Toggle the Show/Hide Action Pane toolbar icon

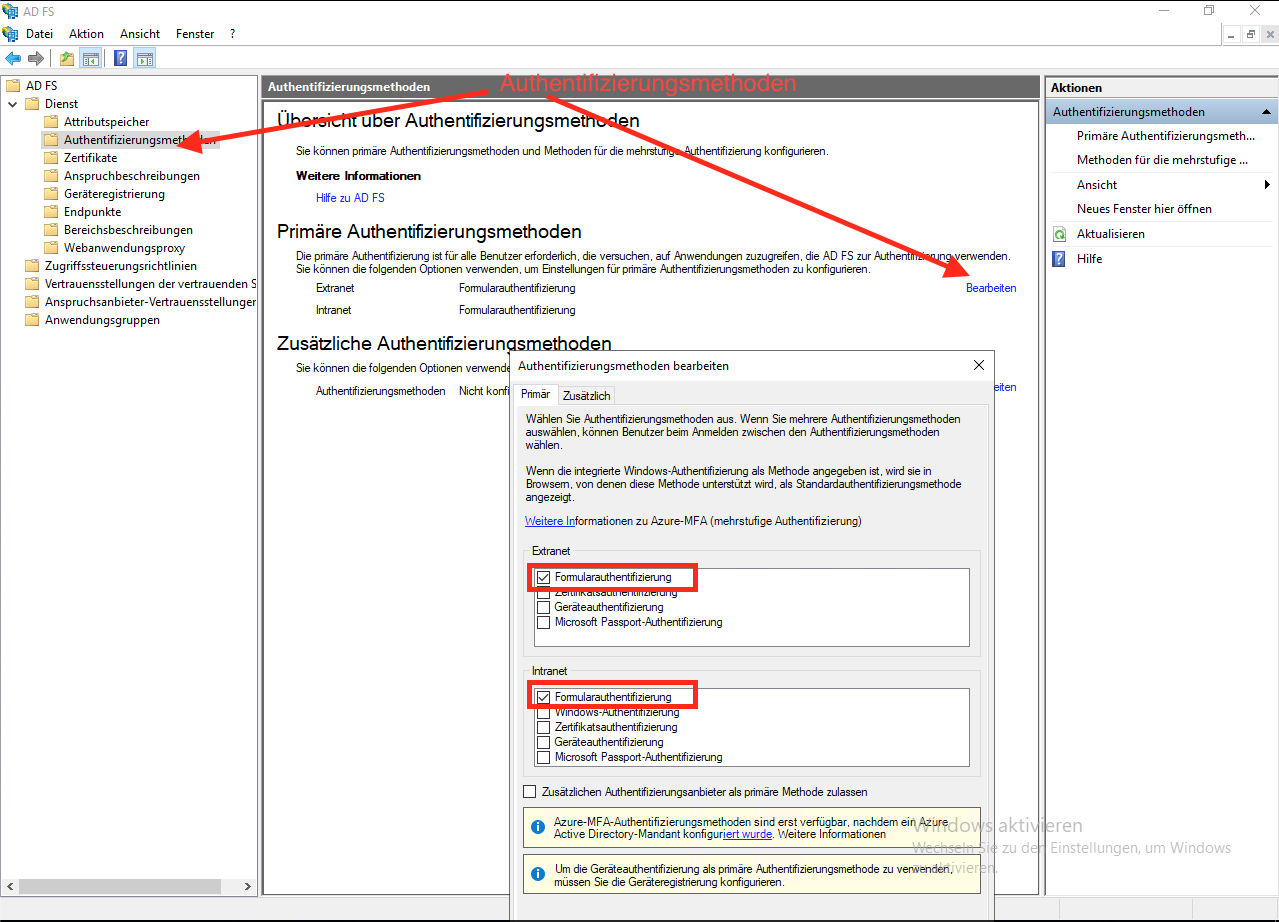coord(145,58)
